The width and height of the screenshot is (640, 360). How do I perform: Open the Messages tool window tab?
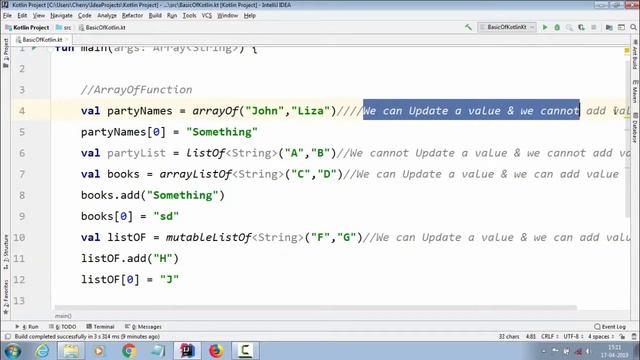143,327
